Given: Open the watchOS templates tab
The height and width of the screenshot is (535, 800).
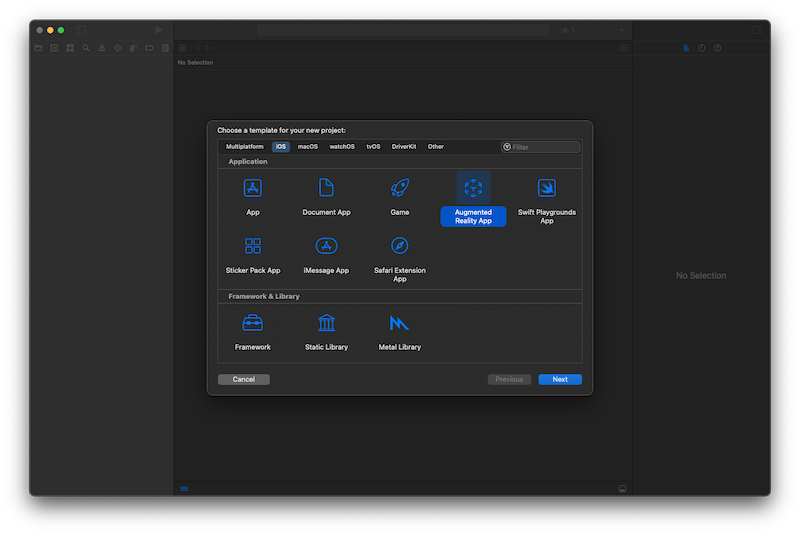Looking at the screenshot, I should click(342, 147).
